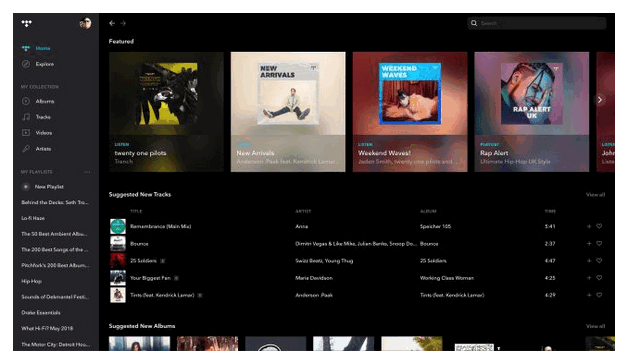Open Artists in My Collection
Screen dimensions: 625x361
point(43,149)
